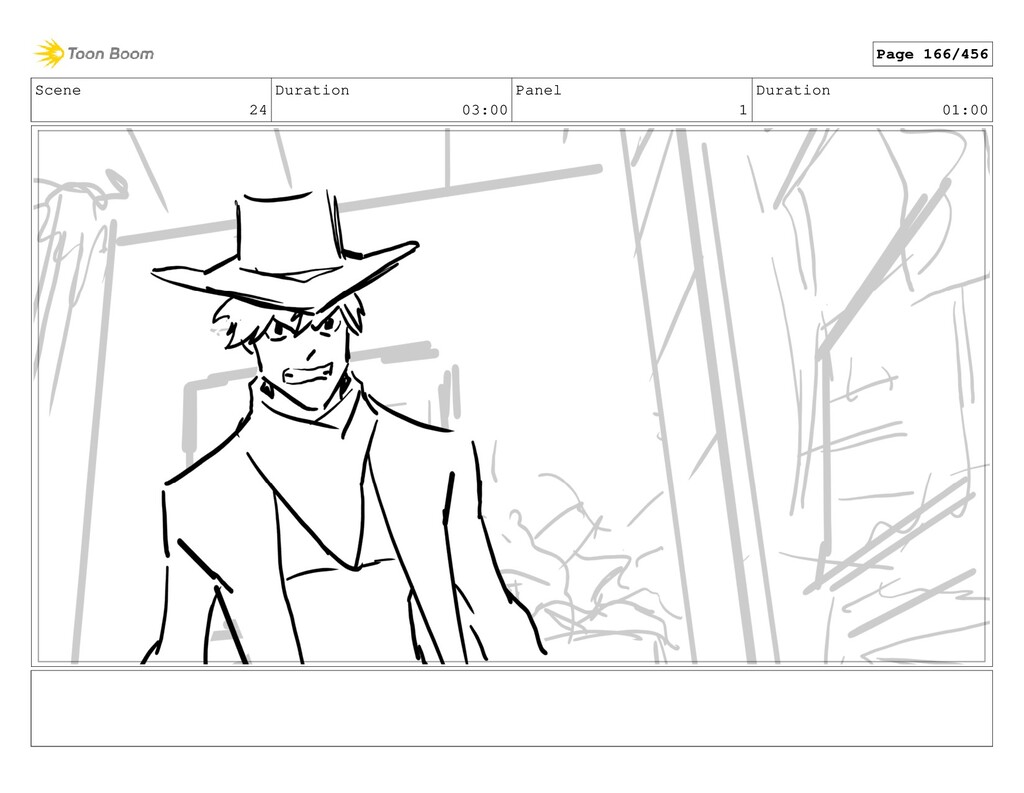Screen dimensions: 1024x793
Task: Click the scene duration value 03:00
Action: click(485, 110)
